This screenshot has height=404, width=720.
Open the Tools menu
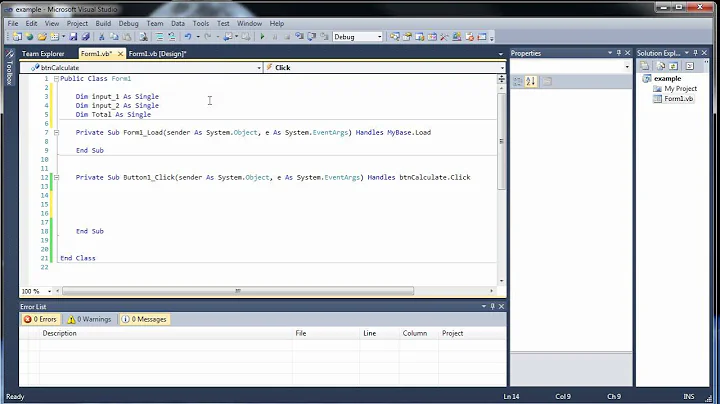point(201,23)
